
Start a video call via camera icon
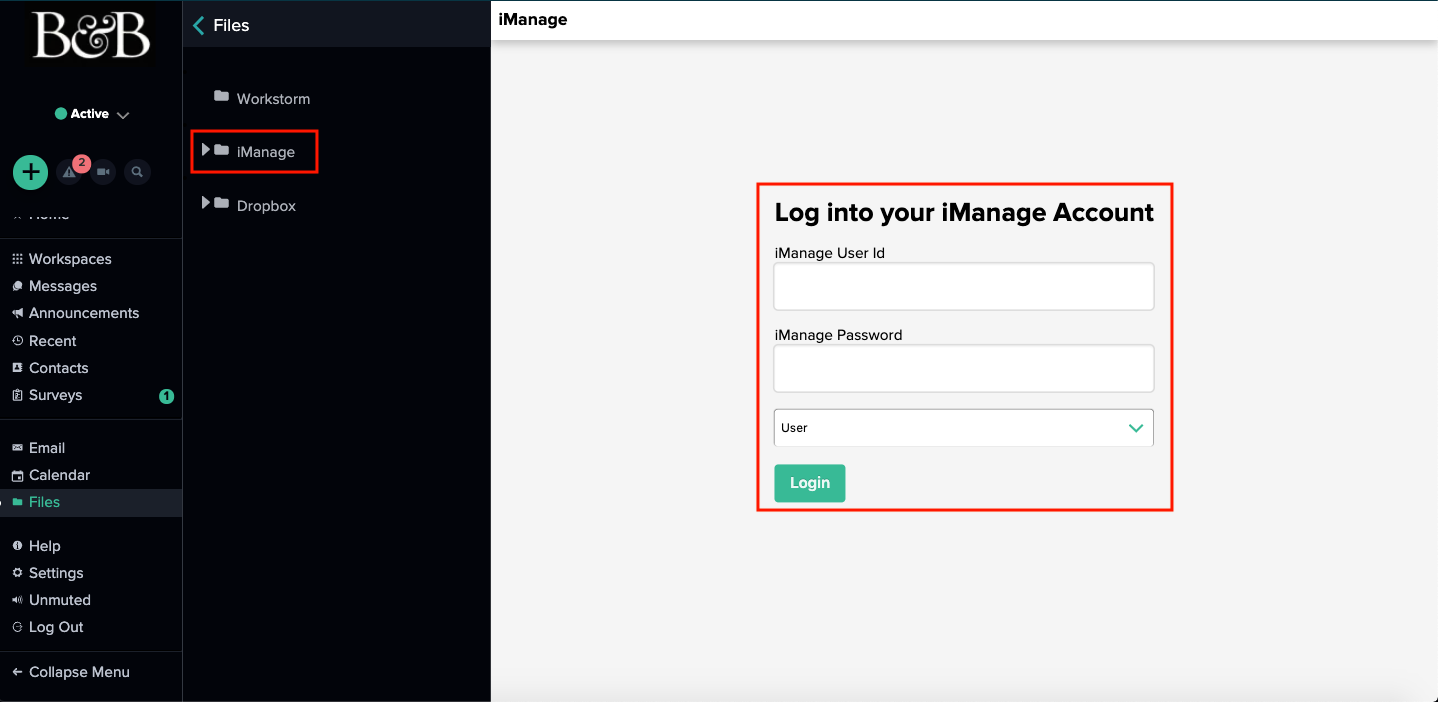tap(103, 172)
